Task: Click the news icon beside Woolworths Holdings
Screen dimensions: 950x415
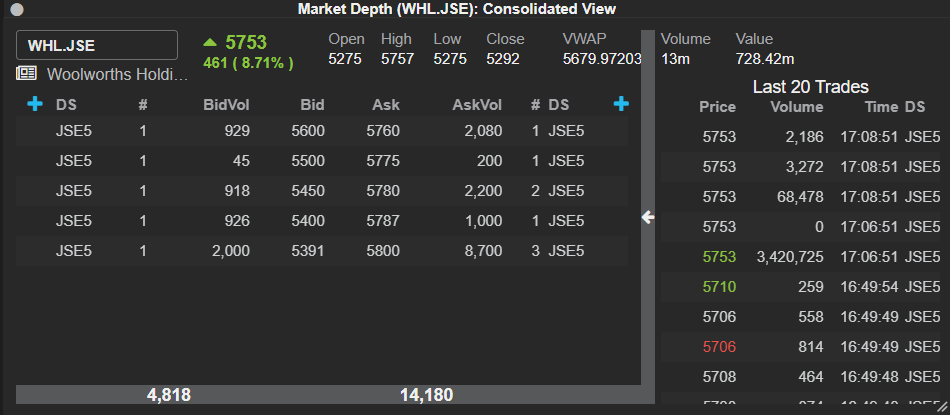Action: pos(27,74)
